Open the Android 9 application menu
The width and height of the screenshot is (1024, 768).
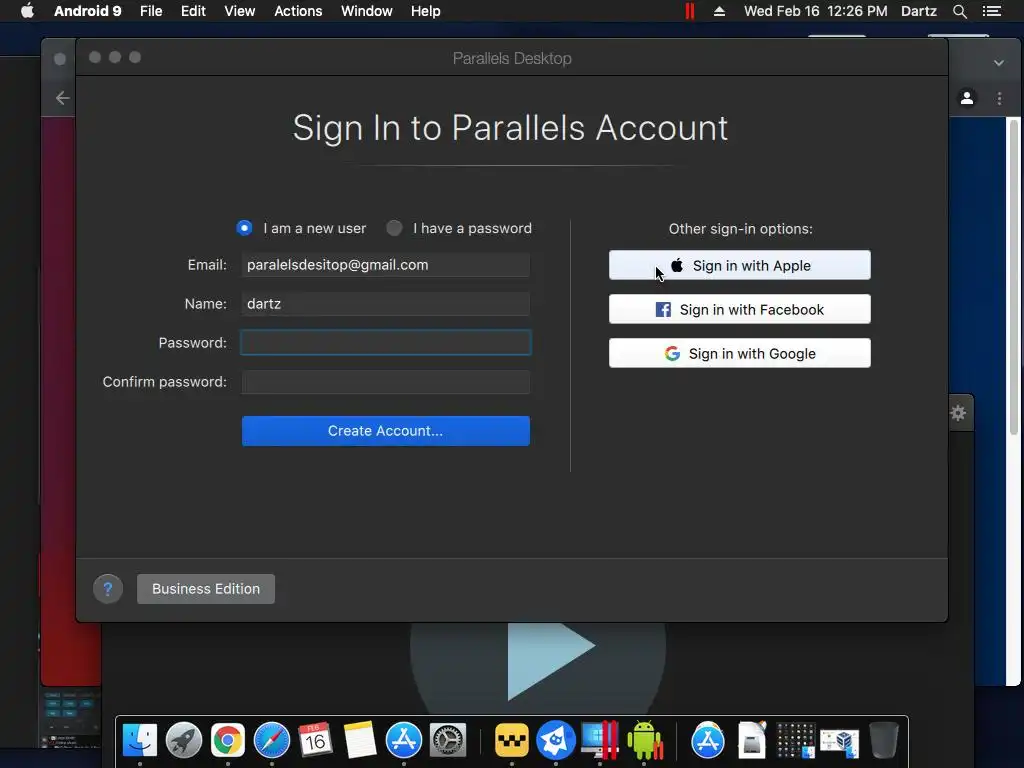click(88, 11)
